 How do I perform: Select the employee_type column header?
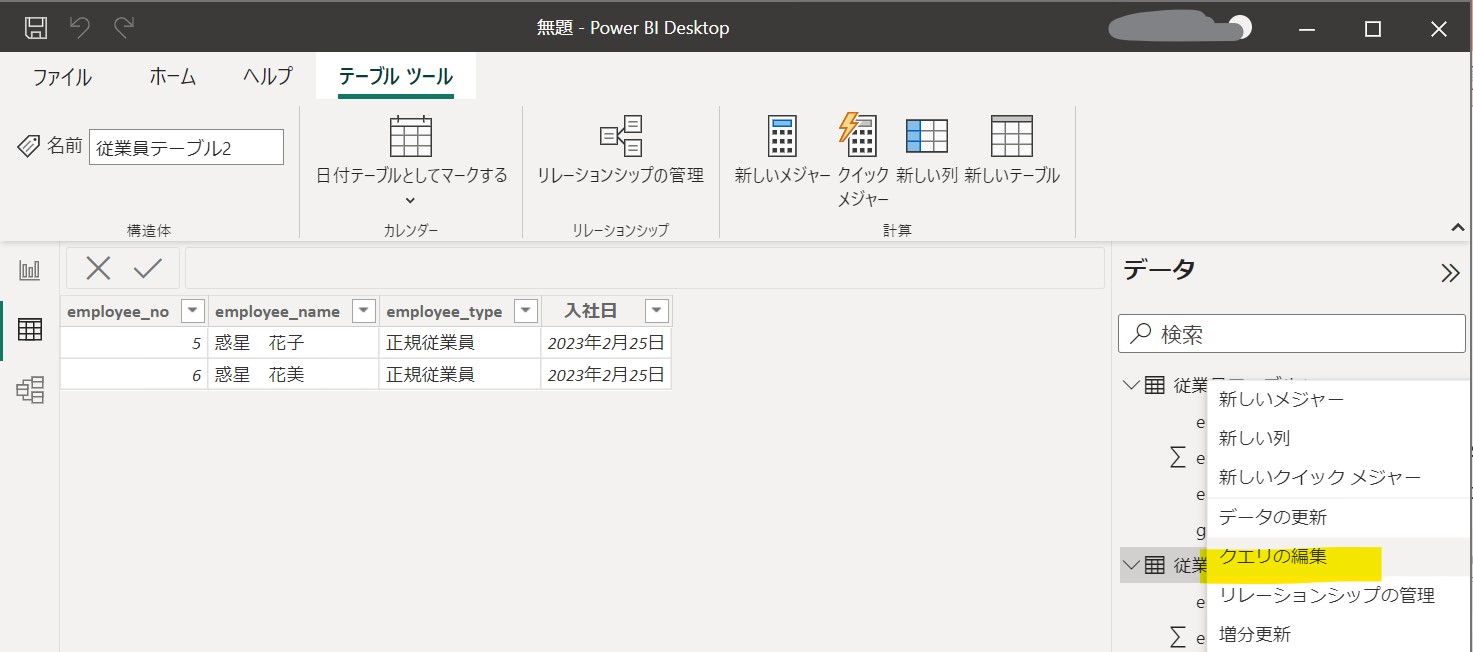tap(444, 311)
